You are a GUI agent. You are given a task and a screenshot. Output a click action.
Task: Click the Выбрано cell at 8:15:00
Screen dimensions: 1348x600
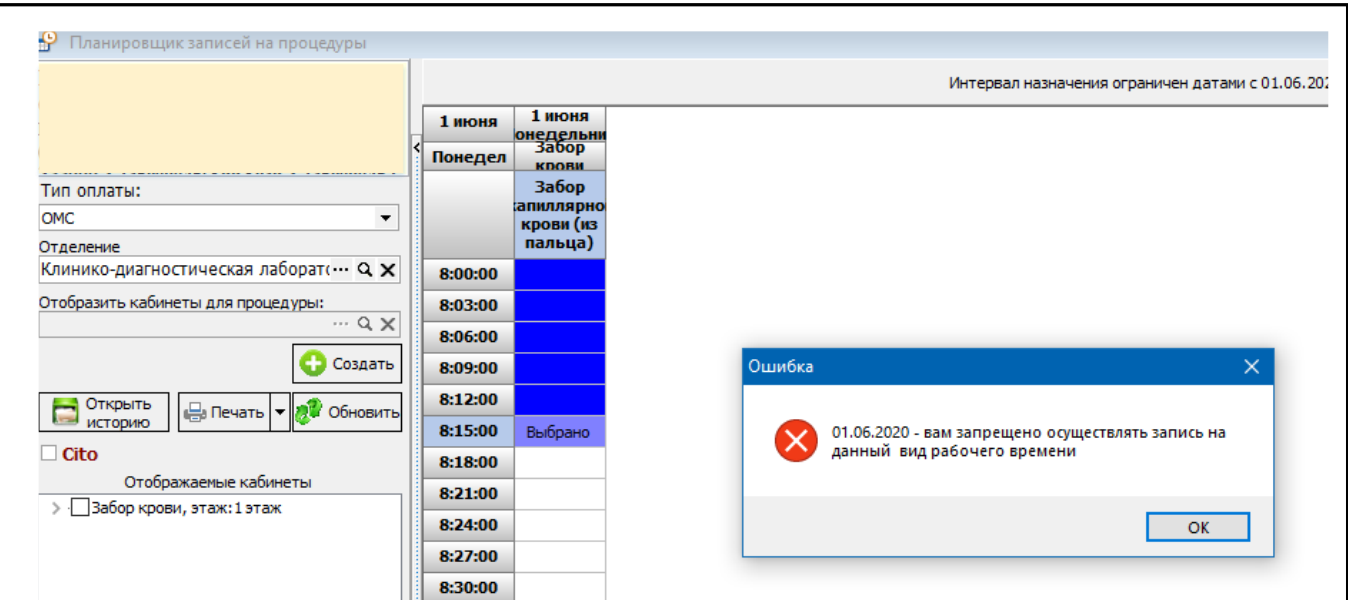point(560,431)
